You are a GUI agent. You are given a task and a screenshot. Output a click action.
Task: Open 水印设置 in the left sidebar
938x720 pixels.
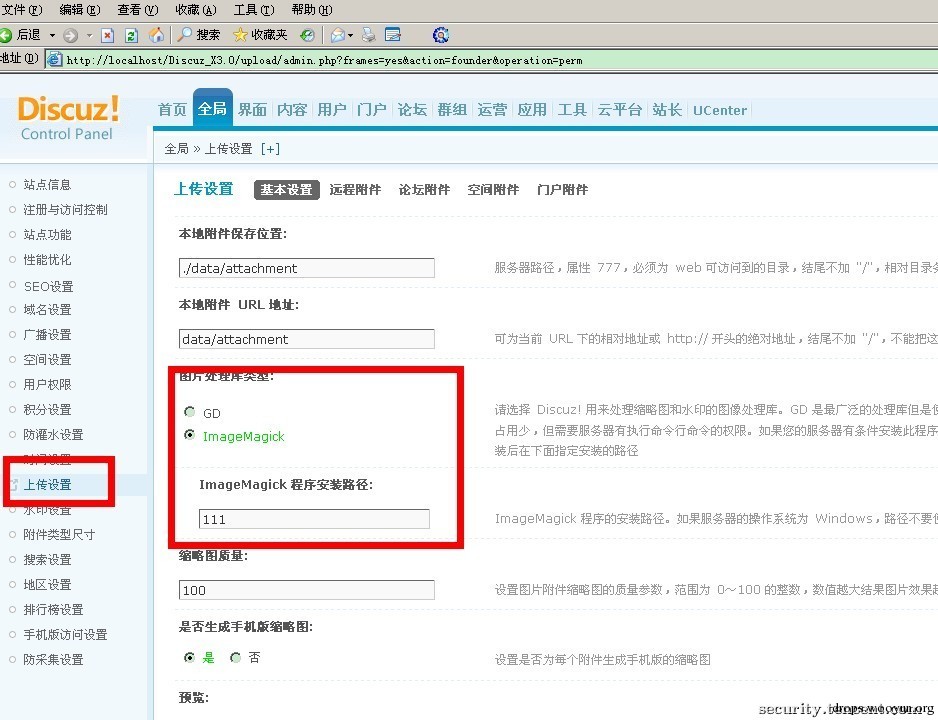pyautogui.click(x=47, y=510)
